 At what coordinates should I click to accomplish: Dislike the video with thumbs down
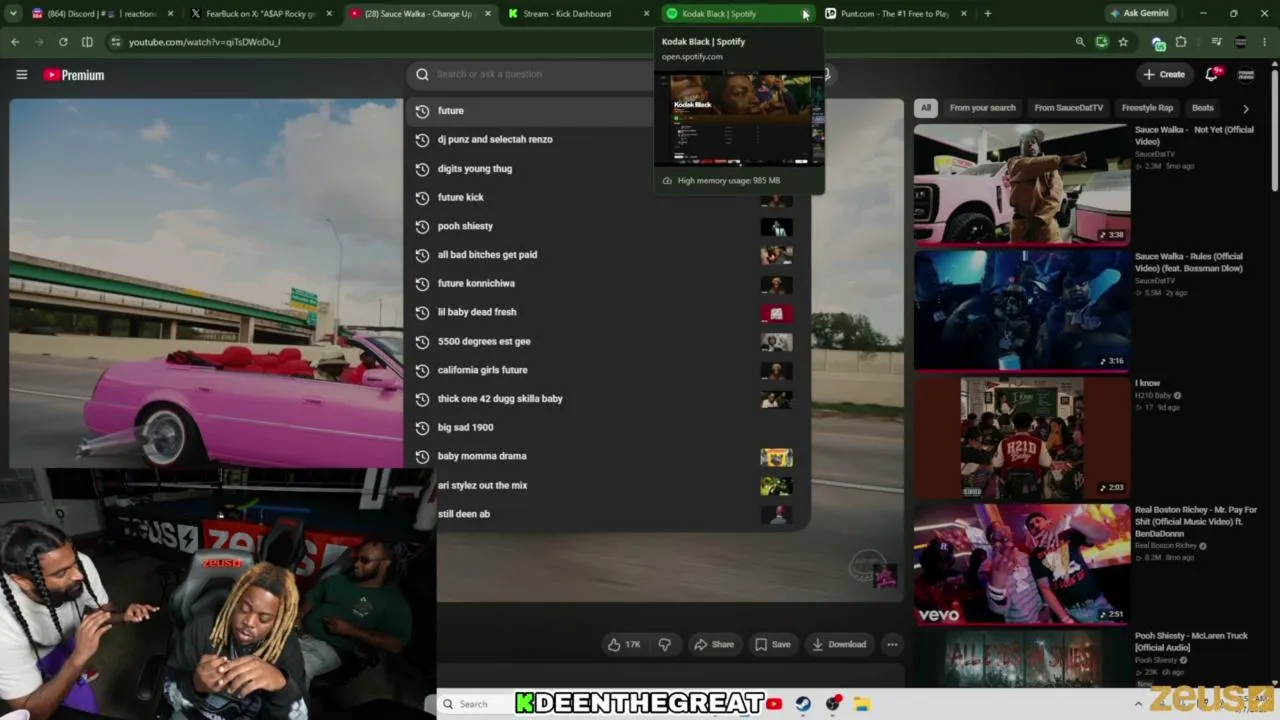(x=664, y=645)
